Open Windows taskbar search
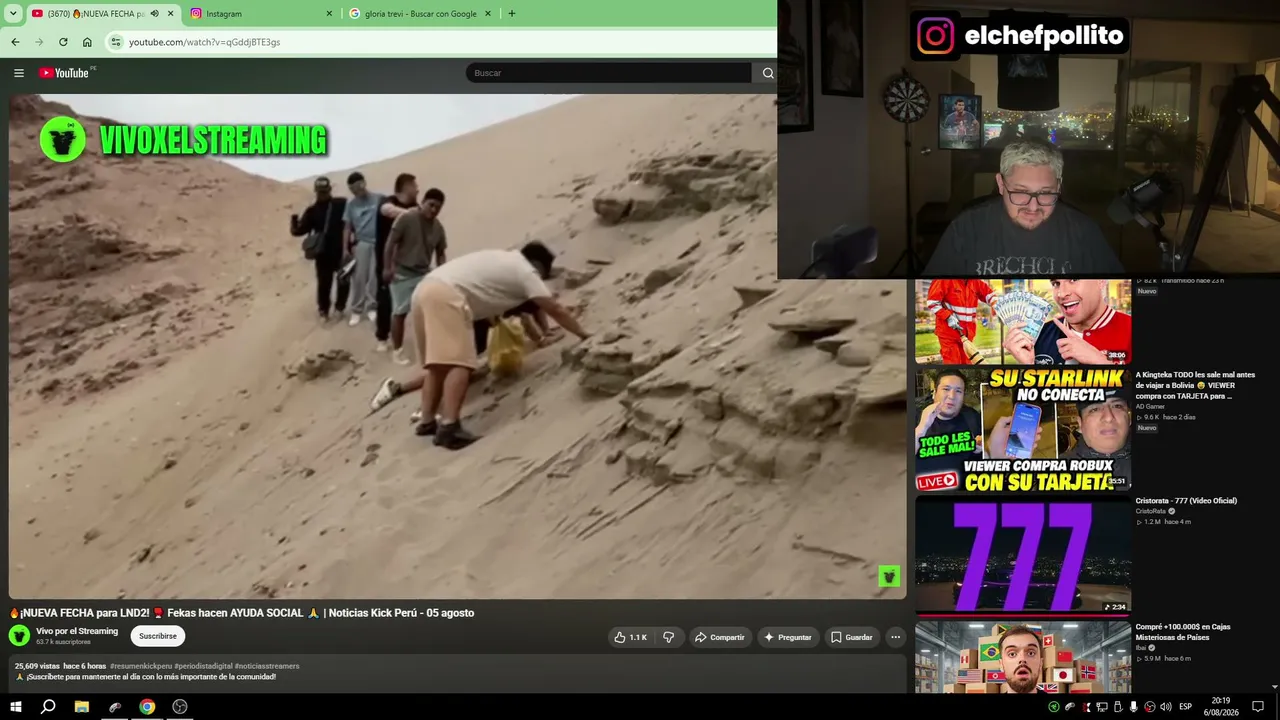Image resolution: width=1280 pixels, height=720 pixels. pyautogui.click(x=48, y=706)
